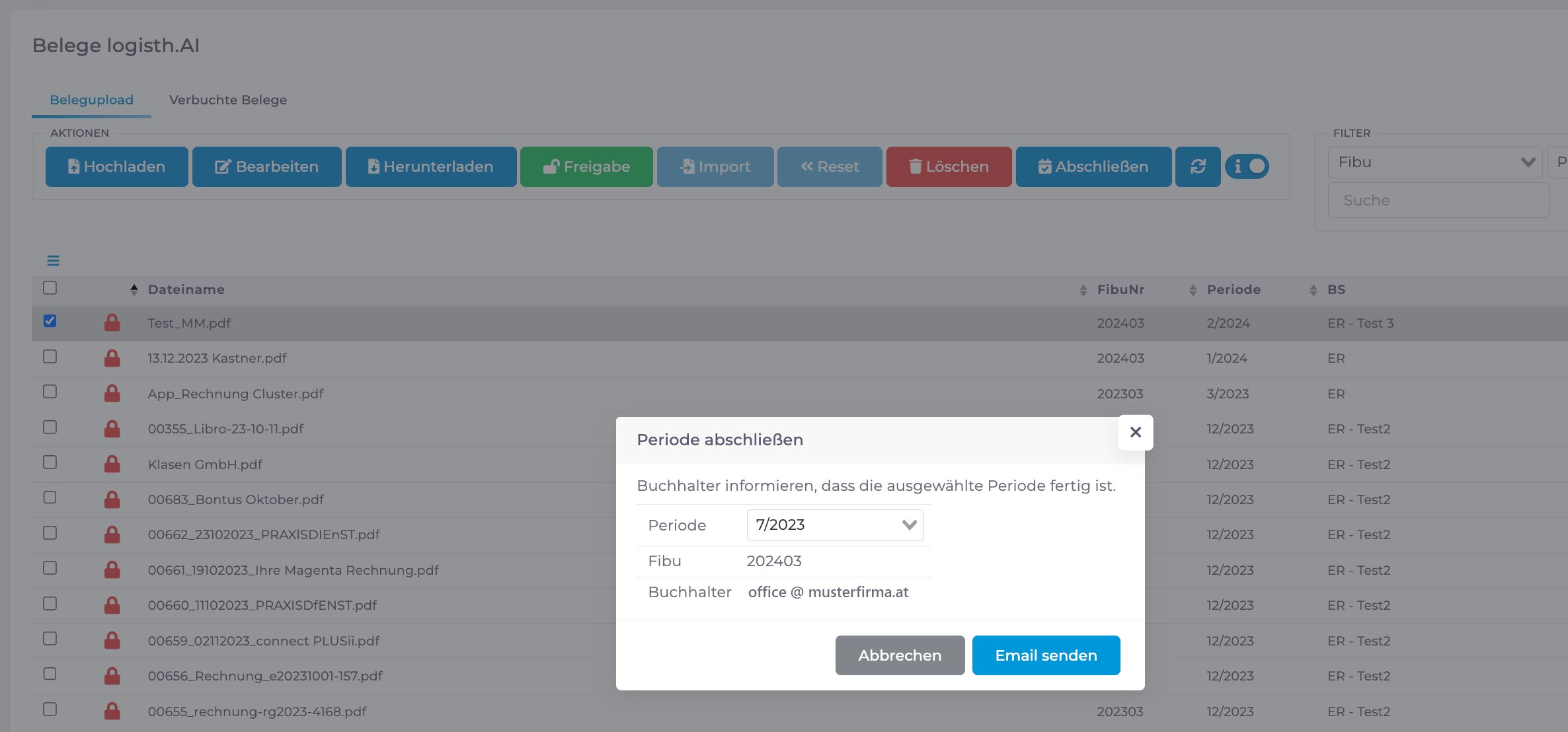Screen dimensions: 1568x732
Task: Click office @ musterfirma.at email text
Action: (x=828, y=592)
